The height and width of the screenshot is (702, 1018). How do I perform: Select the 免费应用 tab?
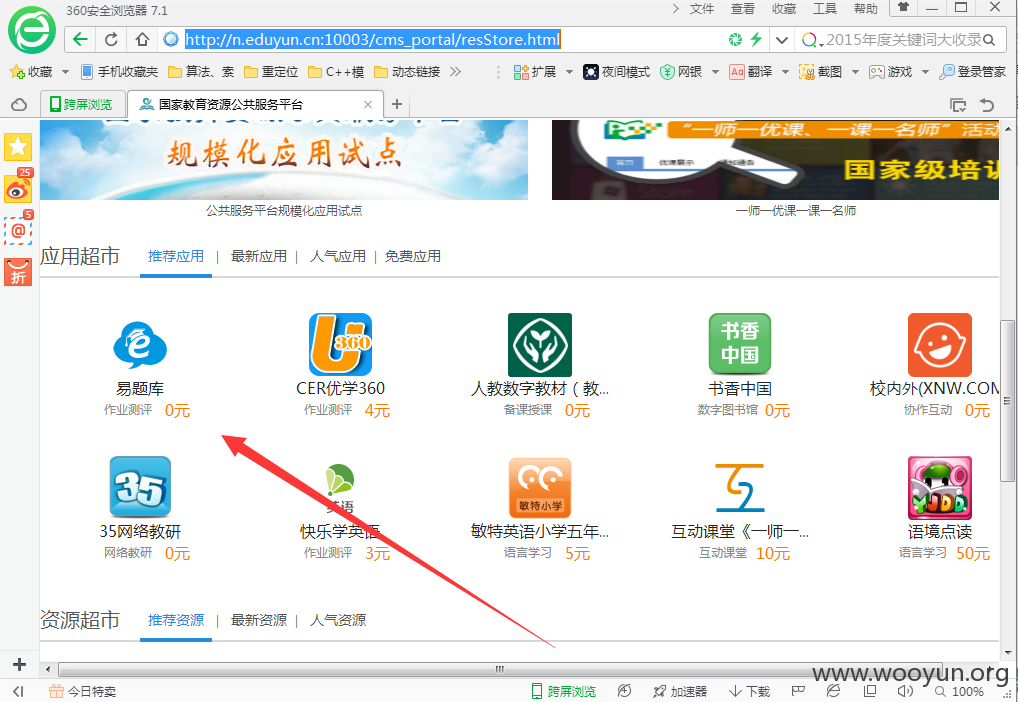point(412,257)
